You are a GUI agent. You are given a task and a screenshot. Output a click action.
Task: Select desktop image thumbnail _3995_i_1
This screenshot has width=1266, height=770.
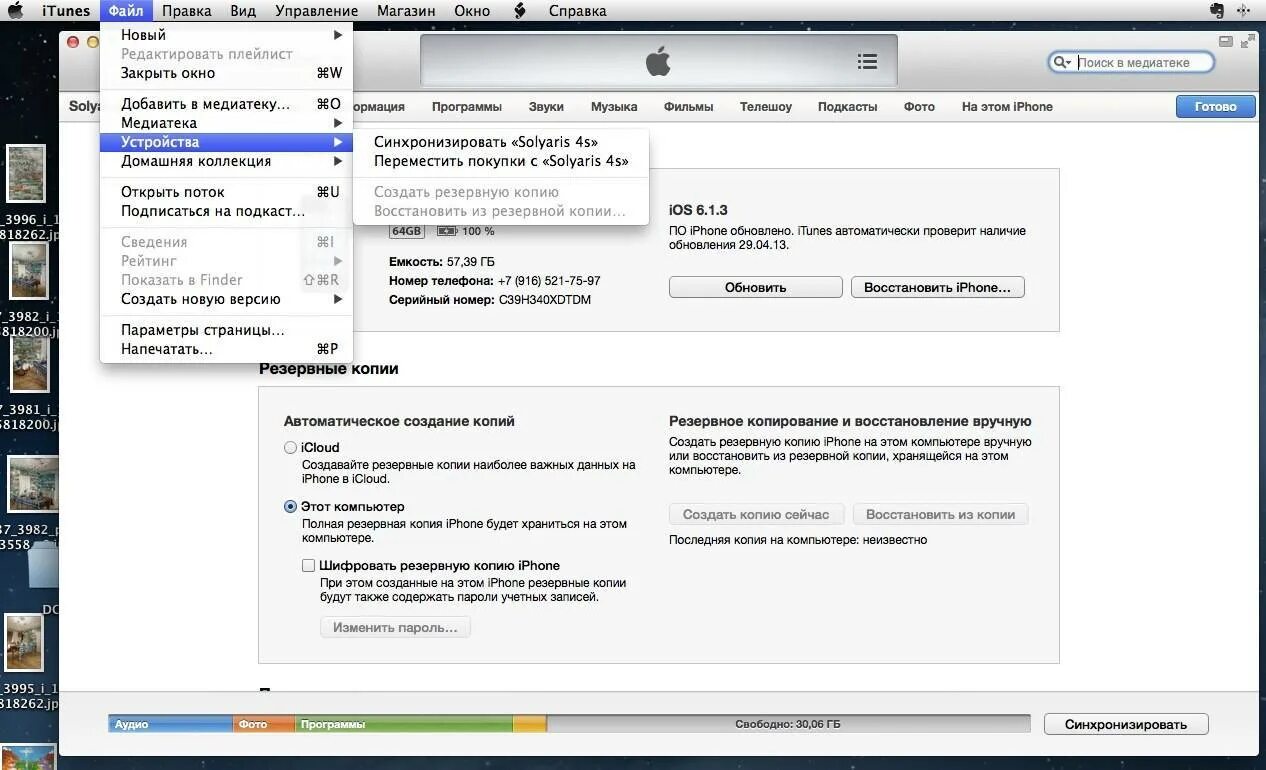point(23,642)
